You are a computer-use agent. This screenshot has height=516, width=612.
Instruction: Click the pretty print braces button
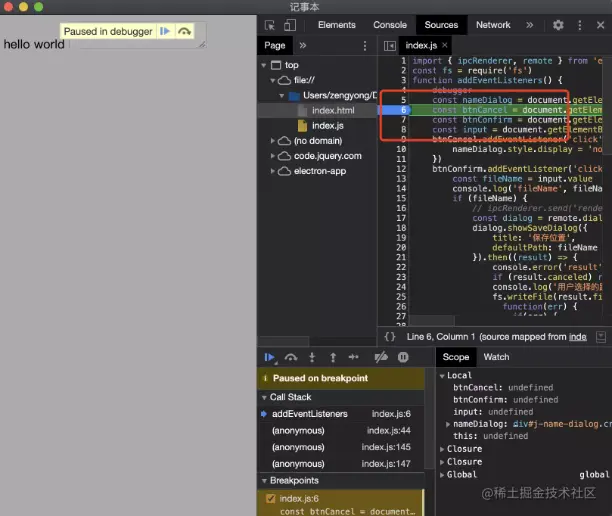point(390,336)
